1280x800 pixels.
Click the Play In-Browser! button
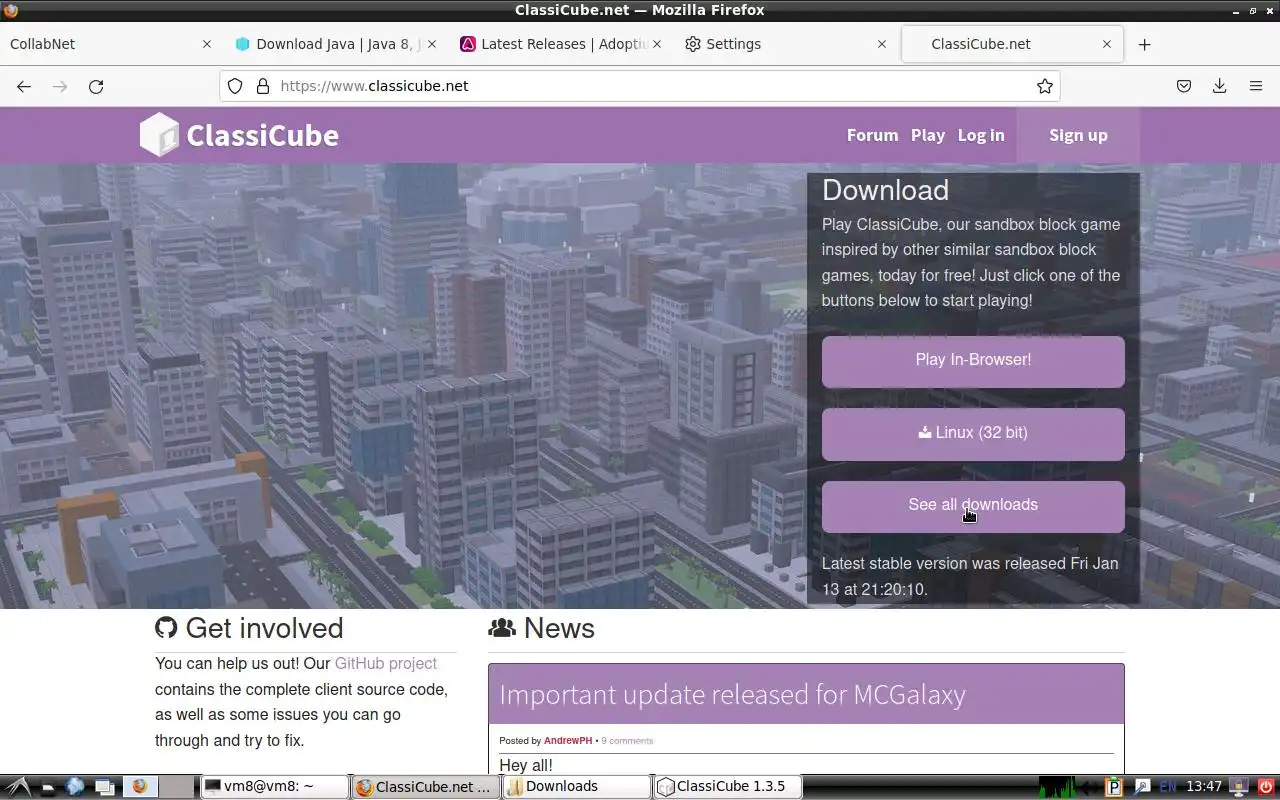973,361
